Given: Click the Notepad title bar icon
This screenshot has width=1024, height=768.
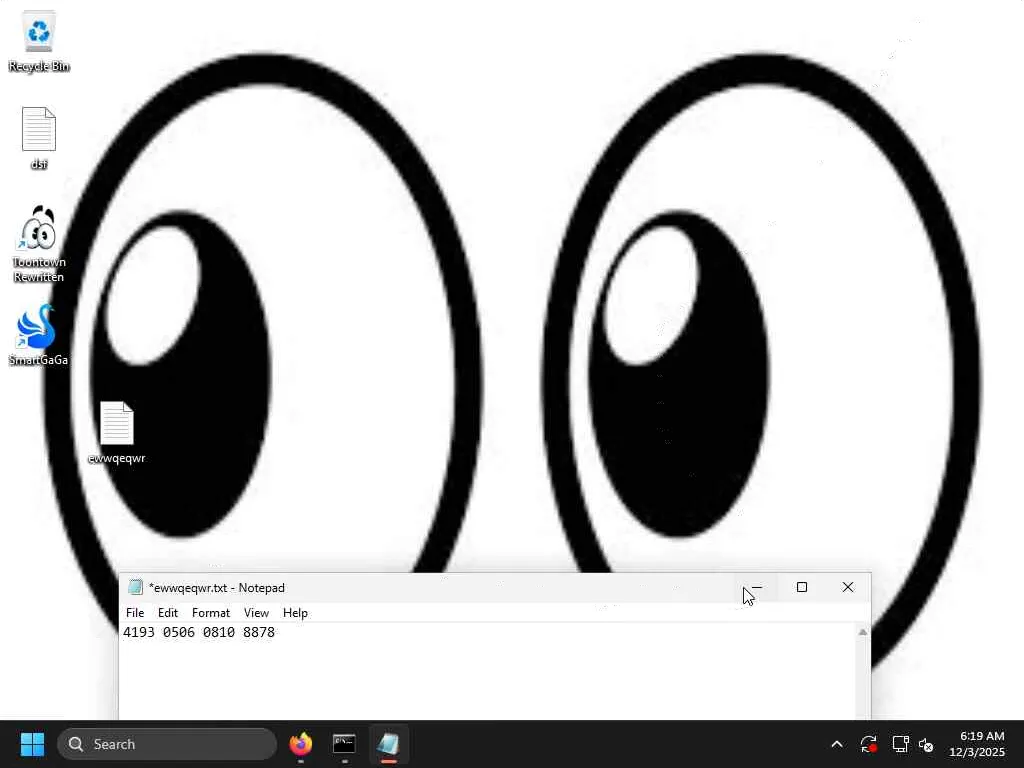Looking at the screenshot, I should pos(135,587).
